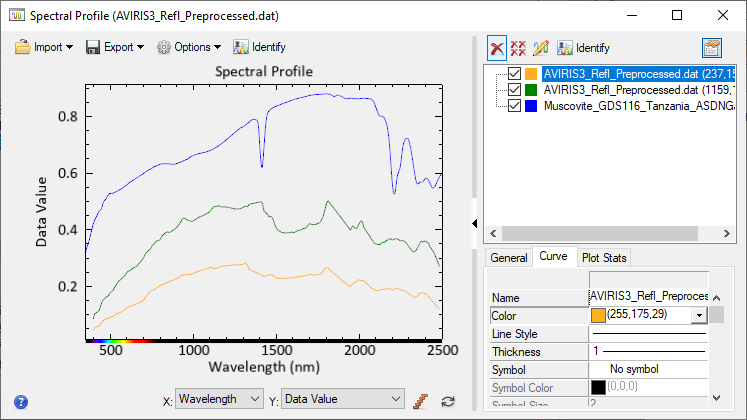Click the blue help question mark icon
The width and height of the screenshot is (747, 420).
(20, 402)
